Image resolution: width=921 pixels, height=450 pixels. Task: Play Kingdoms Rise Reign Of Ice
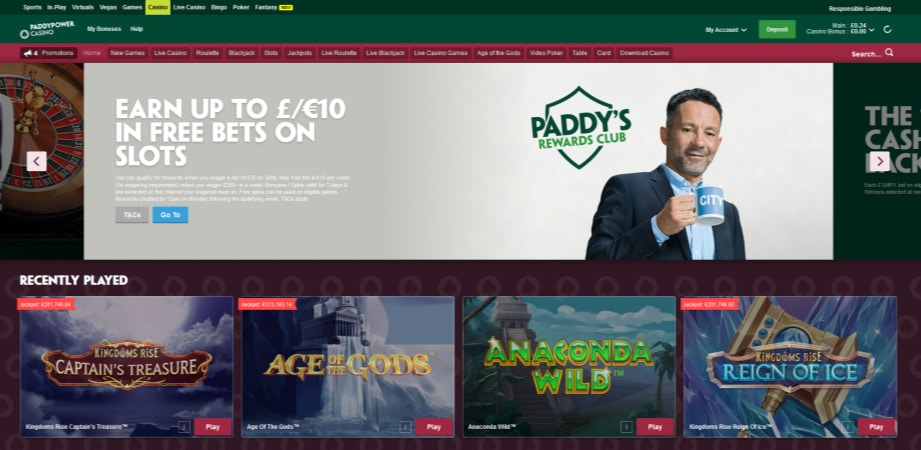click(876, 427)
